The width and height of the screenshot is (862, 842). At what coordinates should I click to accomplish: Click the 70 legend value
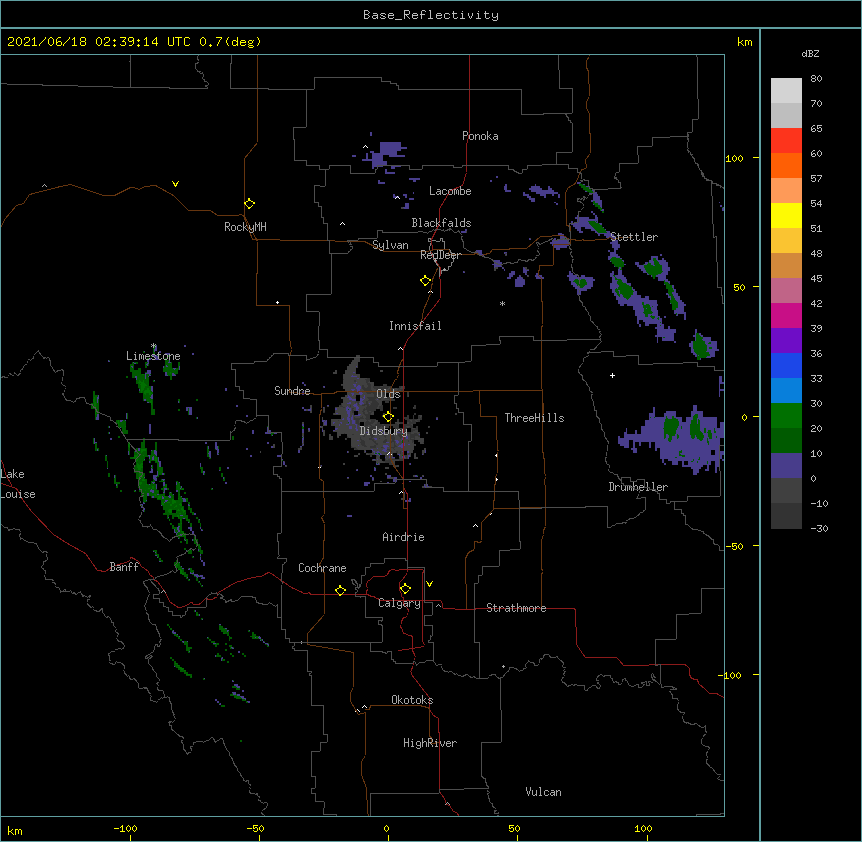(x=816, y=103)
